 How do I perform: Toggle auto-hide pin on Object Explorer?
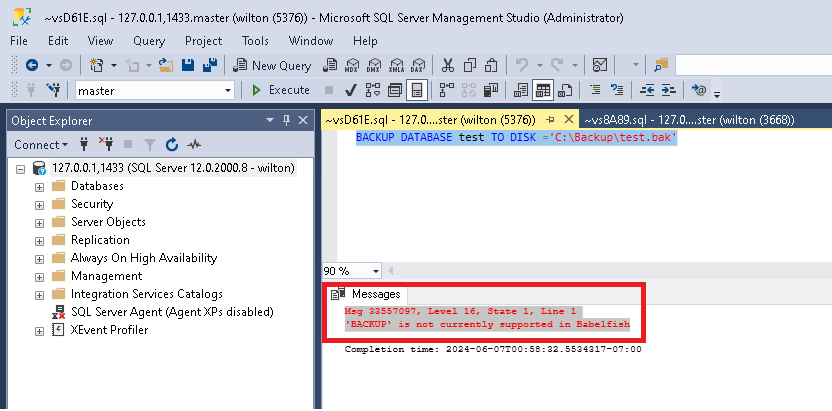pyautogui.click(x=287, y=120)
